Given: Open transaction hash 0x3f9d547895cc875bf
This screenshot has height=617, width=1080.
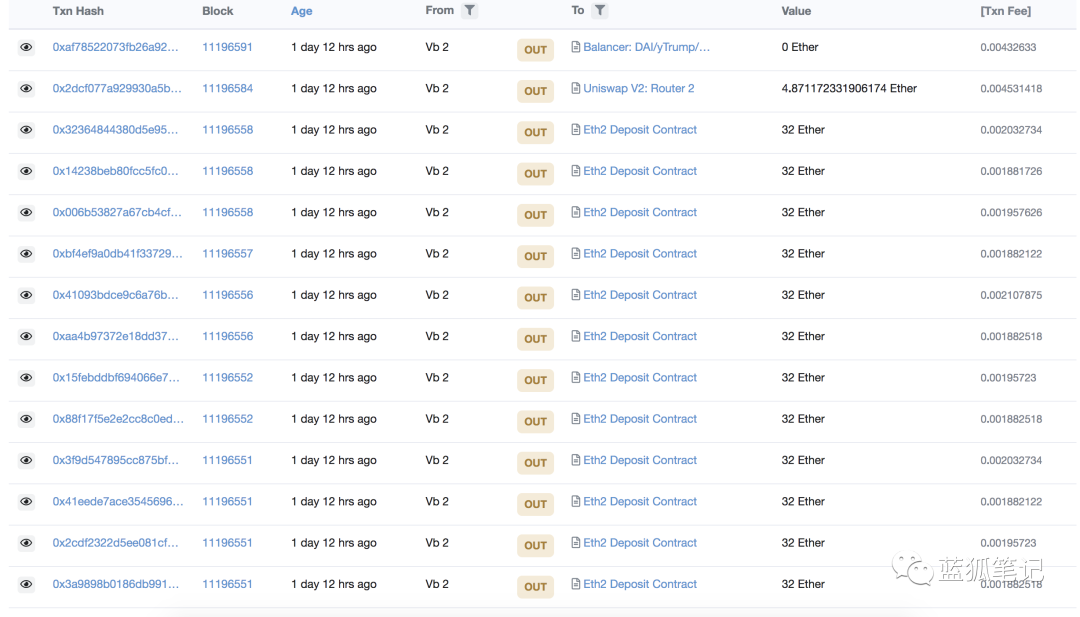Looking at the screenshot, I should (x=115, y=461).
